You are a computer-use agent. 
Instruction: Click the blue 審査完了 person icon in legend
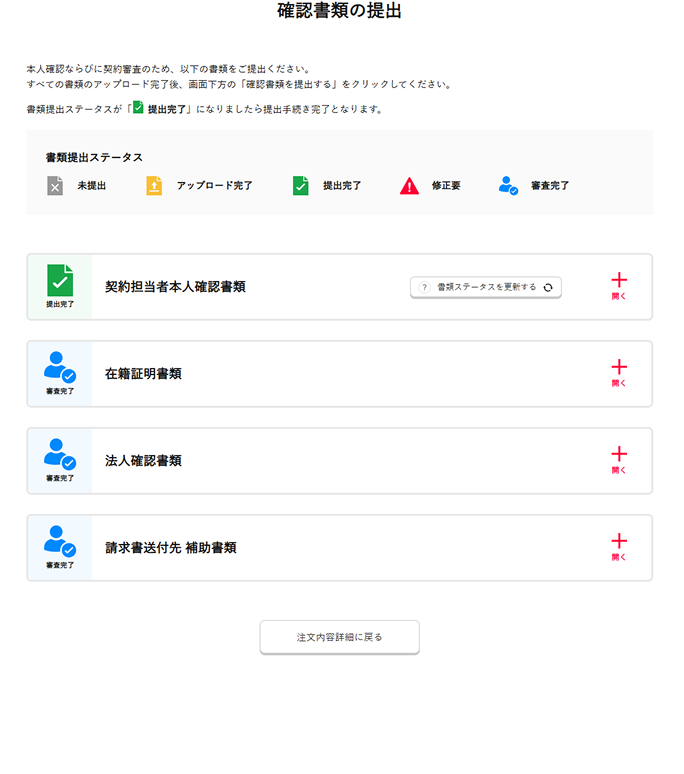[x=508, y=186]
